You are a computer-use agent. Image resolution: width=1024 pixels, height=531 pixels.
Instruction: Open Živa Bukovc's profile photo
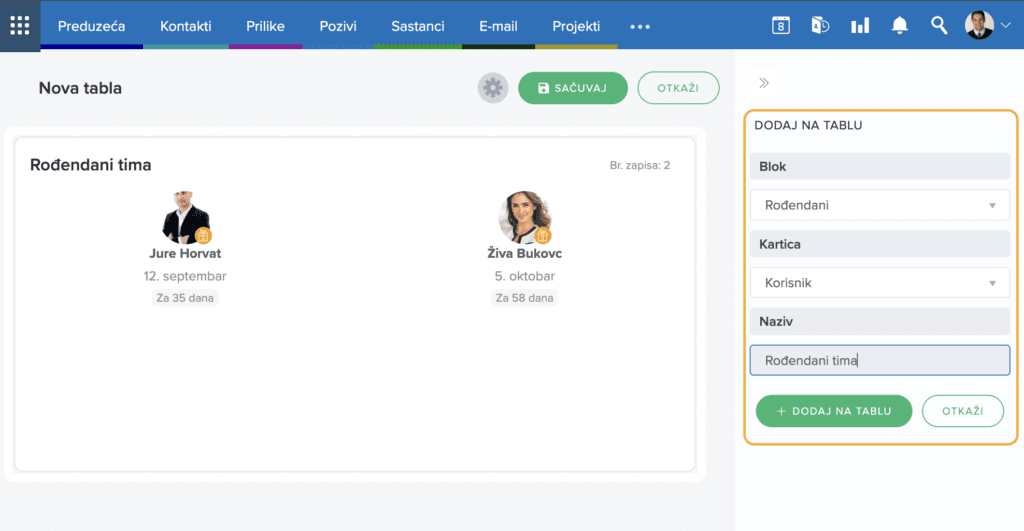pyautogui.click(x=524, y=217)
